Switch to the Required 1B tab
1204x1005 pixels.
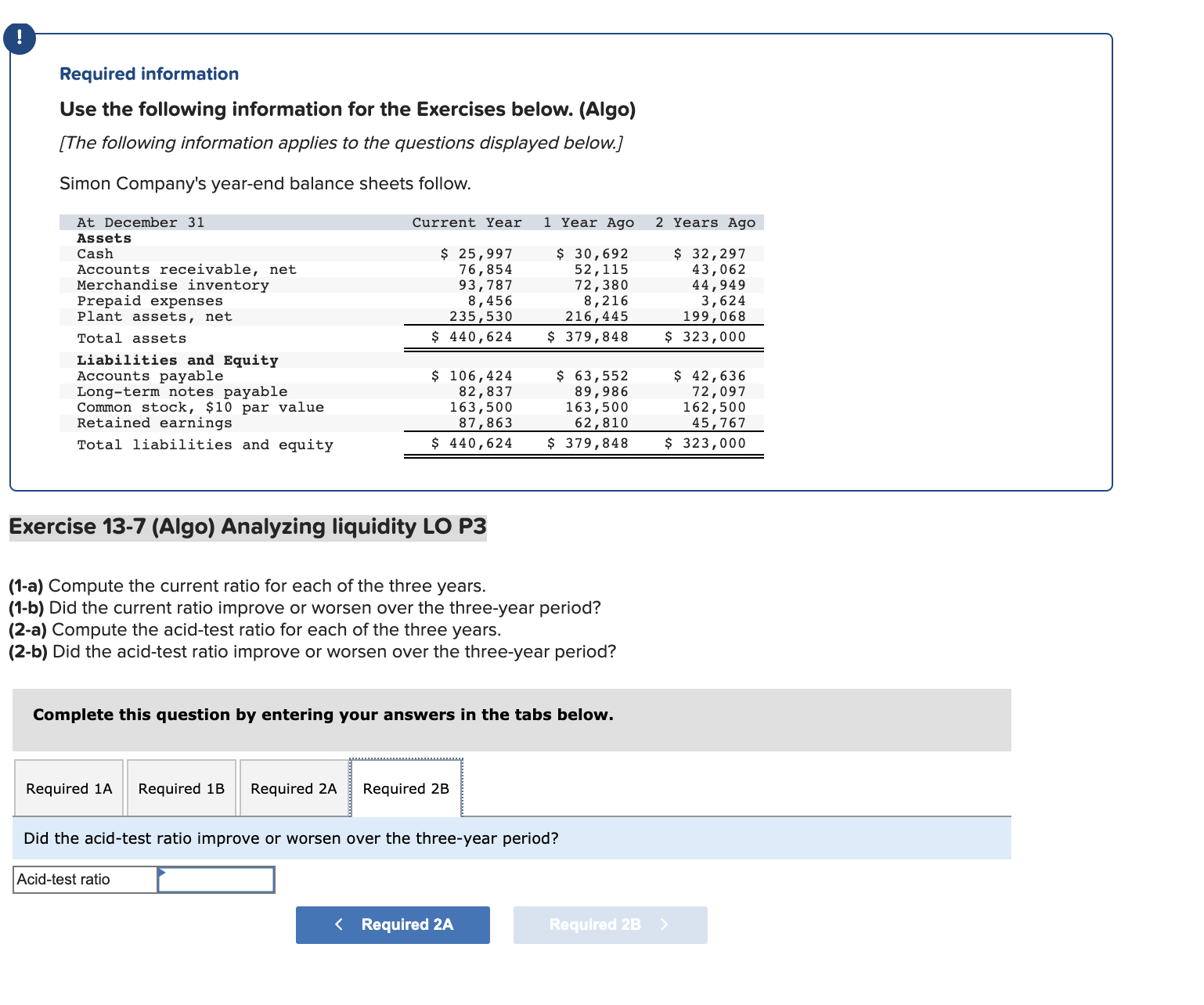182,788
